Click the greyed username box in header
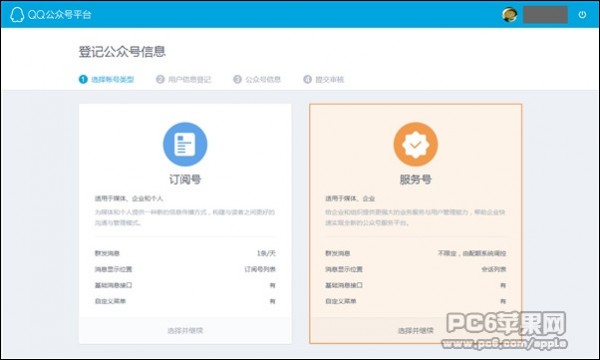The width and height of the screenshot is (600, 360). (x=545, y=15)
